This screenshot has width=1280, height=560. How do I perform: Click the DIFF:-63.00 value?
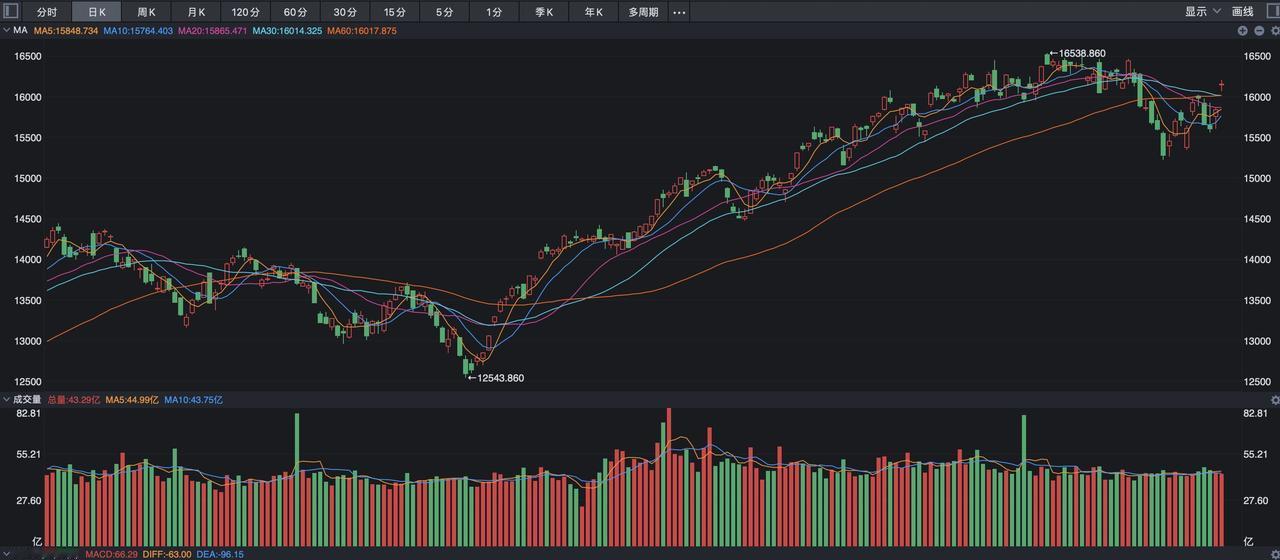click(167, 554)
